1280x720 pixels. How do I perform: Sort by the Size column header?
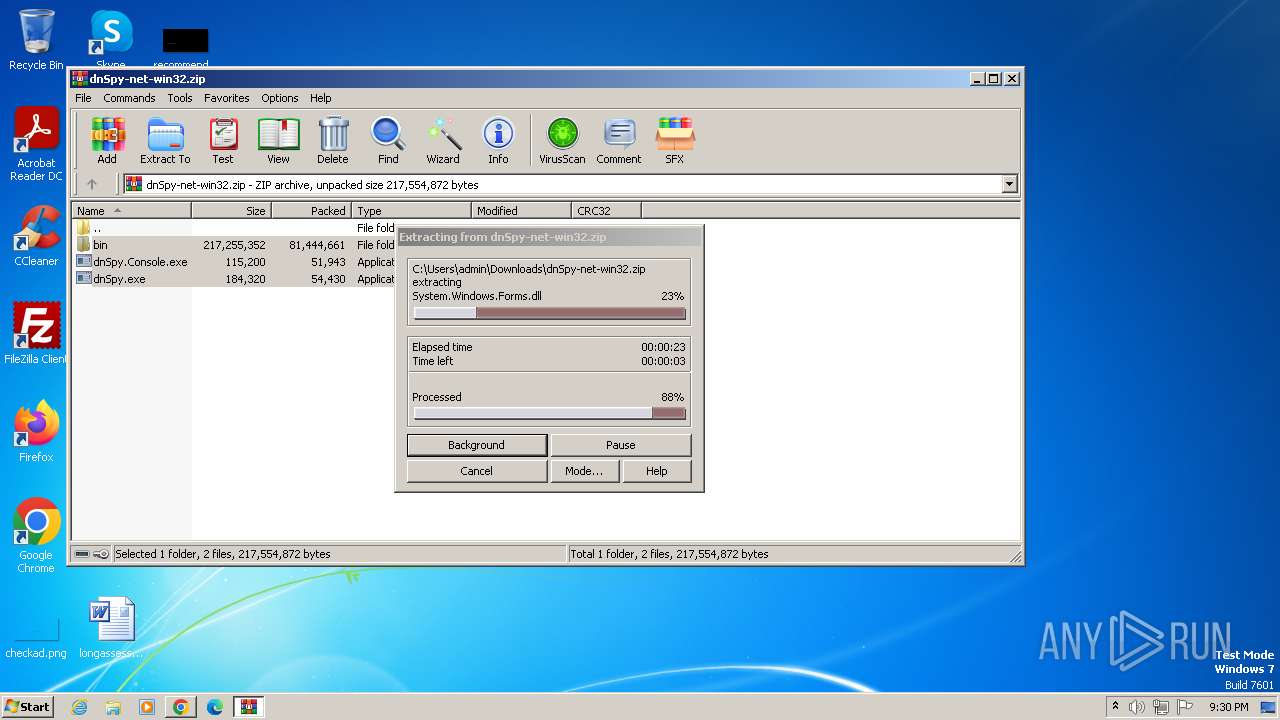coord(231,210)
